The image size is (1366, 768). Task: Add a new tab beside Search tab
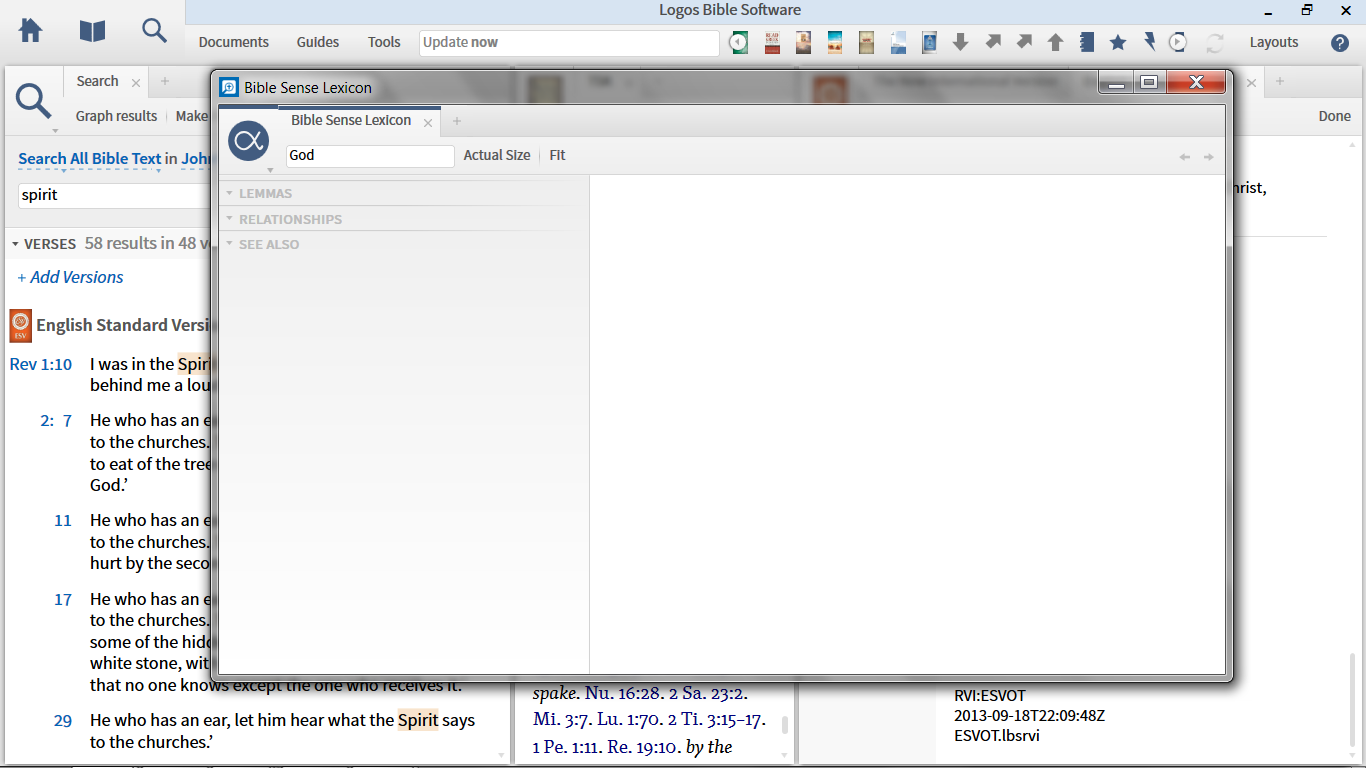click(165, 81)
